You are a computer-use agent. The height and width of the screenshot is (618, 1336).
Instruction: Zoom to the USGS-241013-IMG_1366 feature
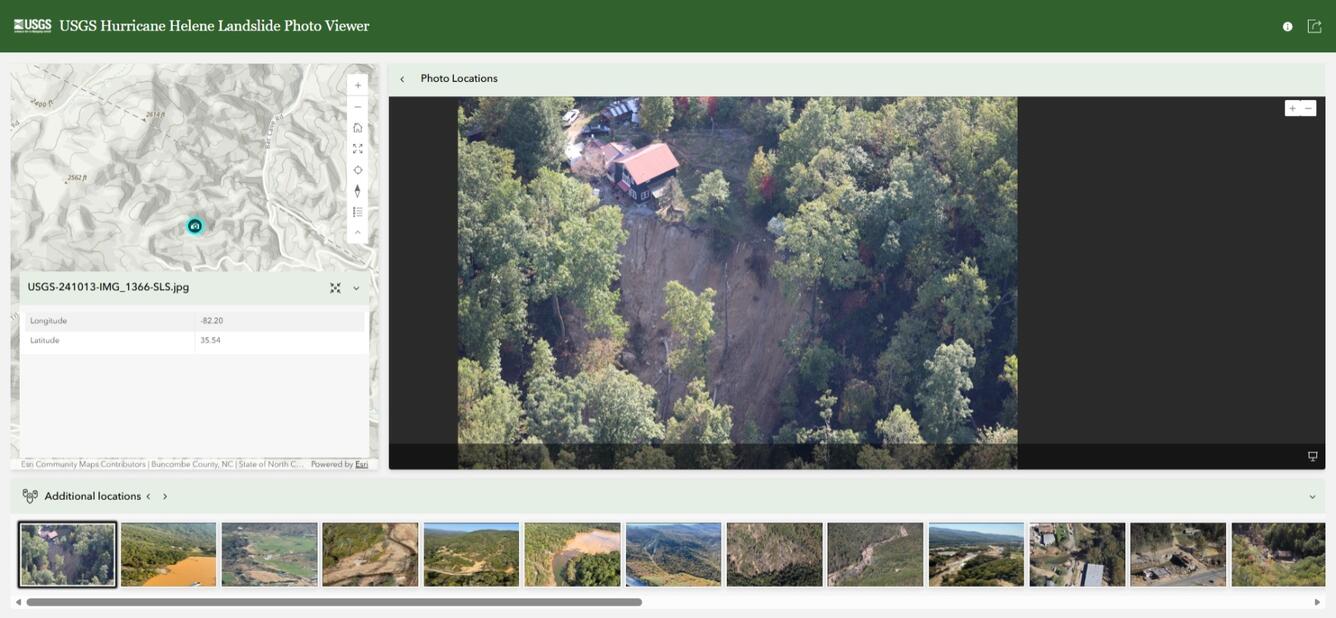pos(335,288)
